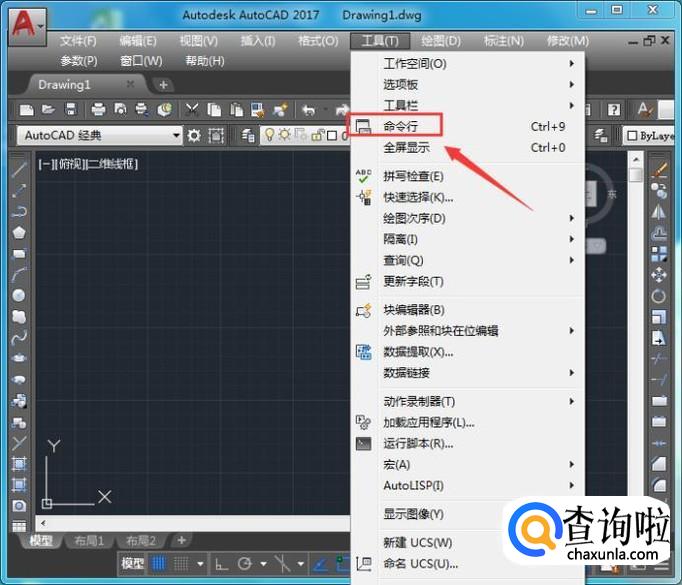Expand the 工具栏 submenu

(x=468, y=105)
